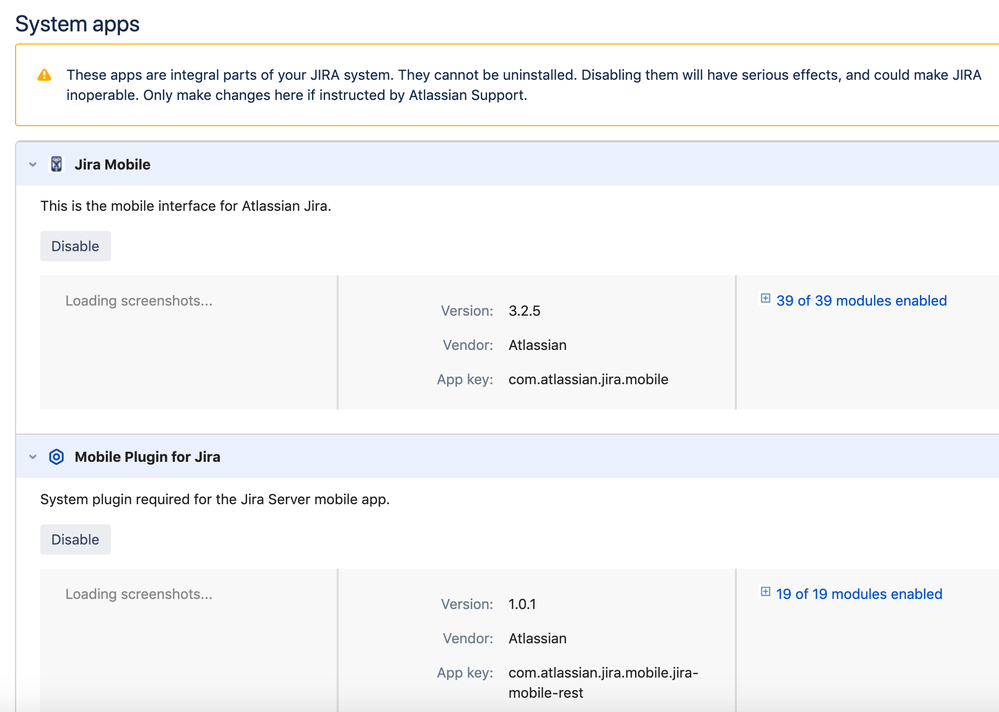Viewport: 999px width, 712px height.
Task: Disable the Mobile Plugin for Jira
Action: pos(75,538)
